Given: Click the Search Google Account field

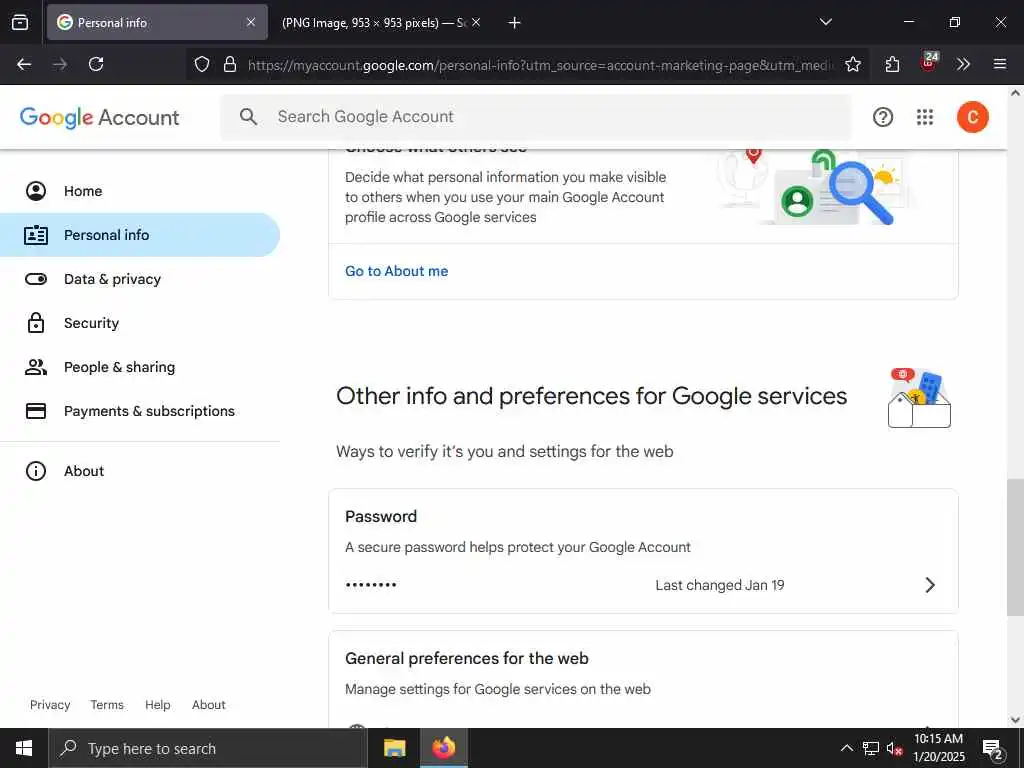Looking at the screenshot, I should pyautogui.click(x=536, y=117).
